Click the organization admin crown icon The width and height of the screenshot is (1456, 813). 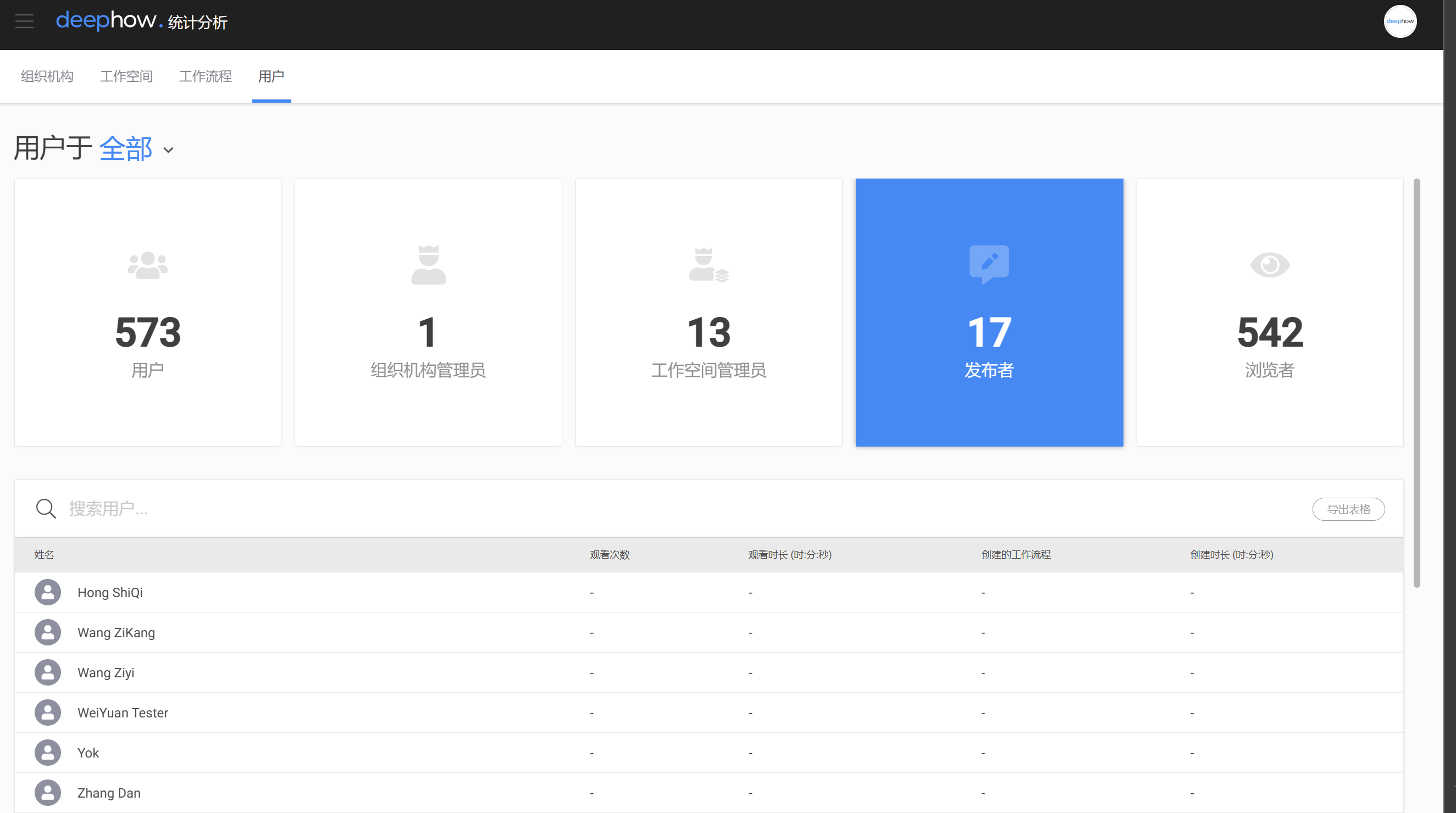tap(428, 264)
